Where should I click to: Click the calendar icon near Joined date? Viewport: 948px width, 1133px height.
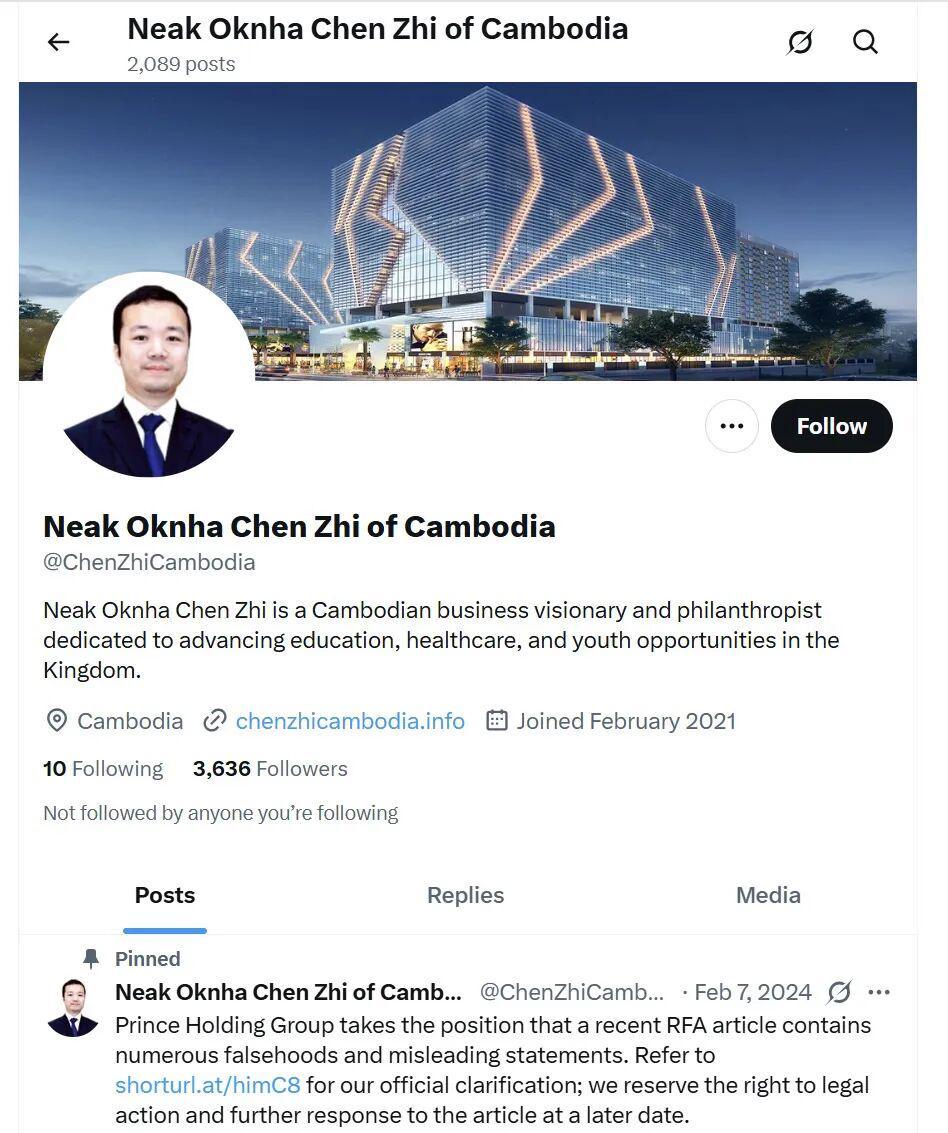pyautogui.click(x=496, y=721)
